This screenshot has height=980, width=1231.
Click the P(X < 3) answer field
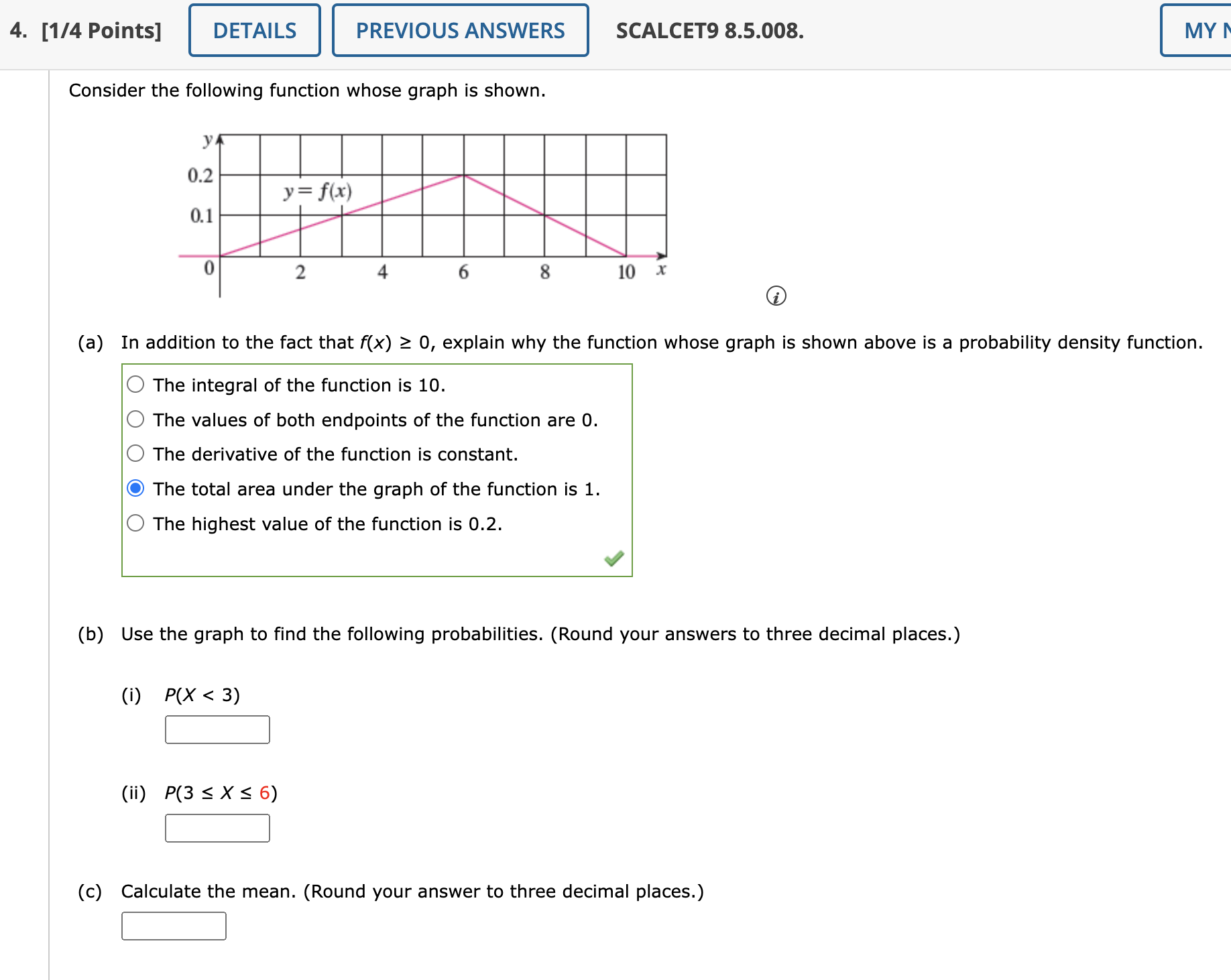pyautogui.click(x=217, y=729)
